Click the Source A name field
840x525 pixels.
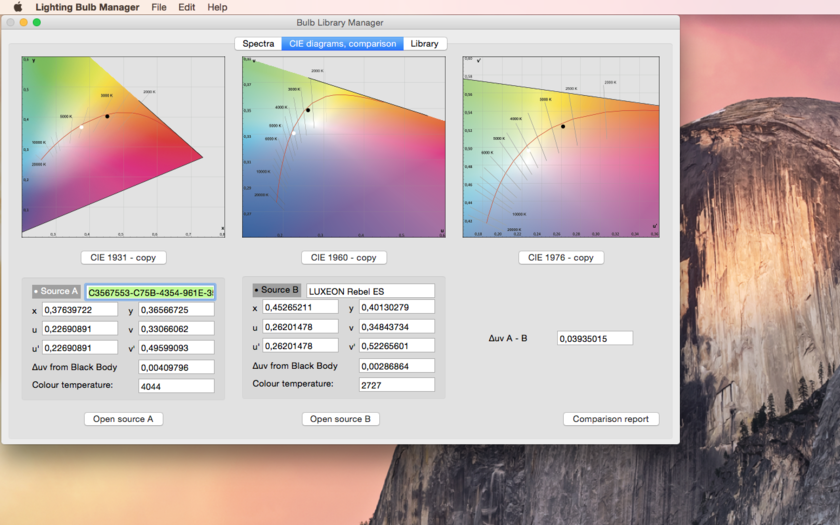click(150, 292)
